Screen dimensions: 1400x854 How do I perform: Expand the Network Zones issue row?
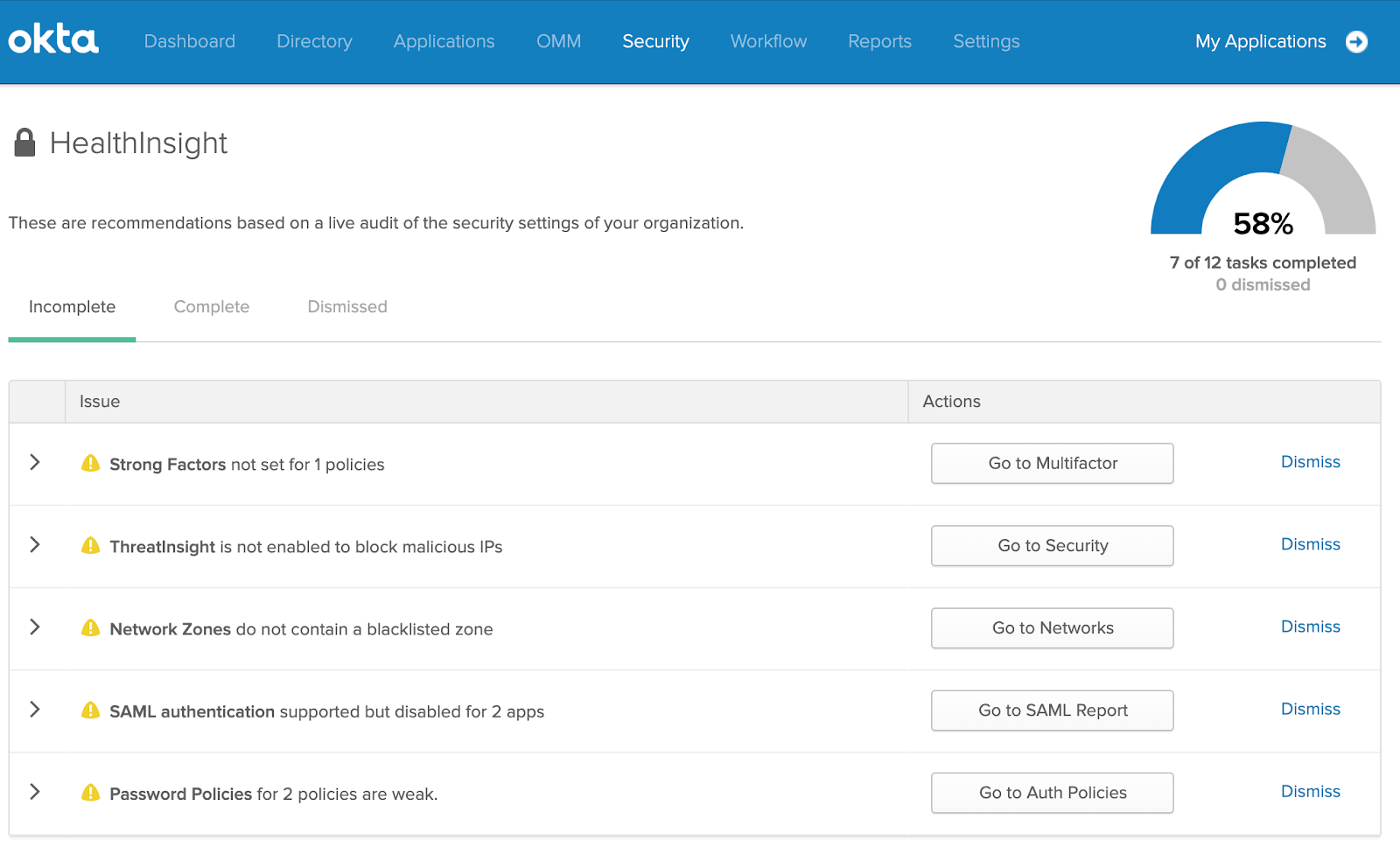(35, 627)
